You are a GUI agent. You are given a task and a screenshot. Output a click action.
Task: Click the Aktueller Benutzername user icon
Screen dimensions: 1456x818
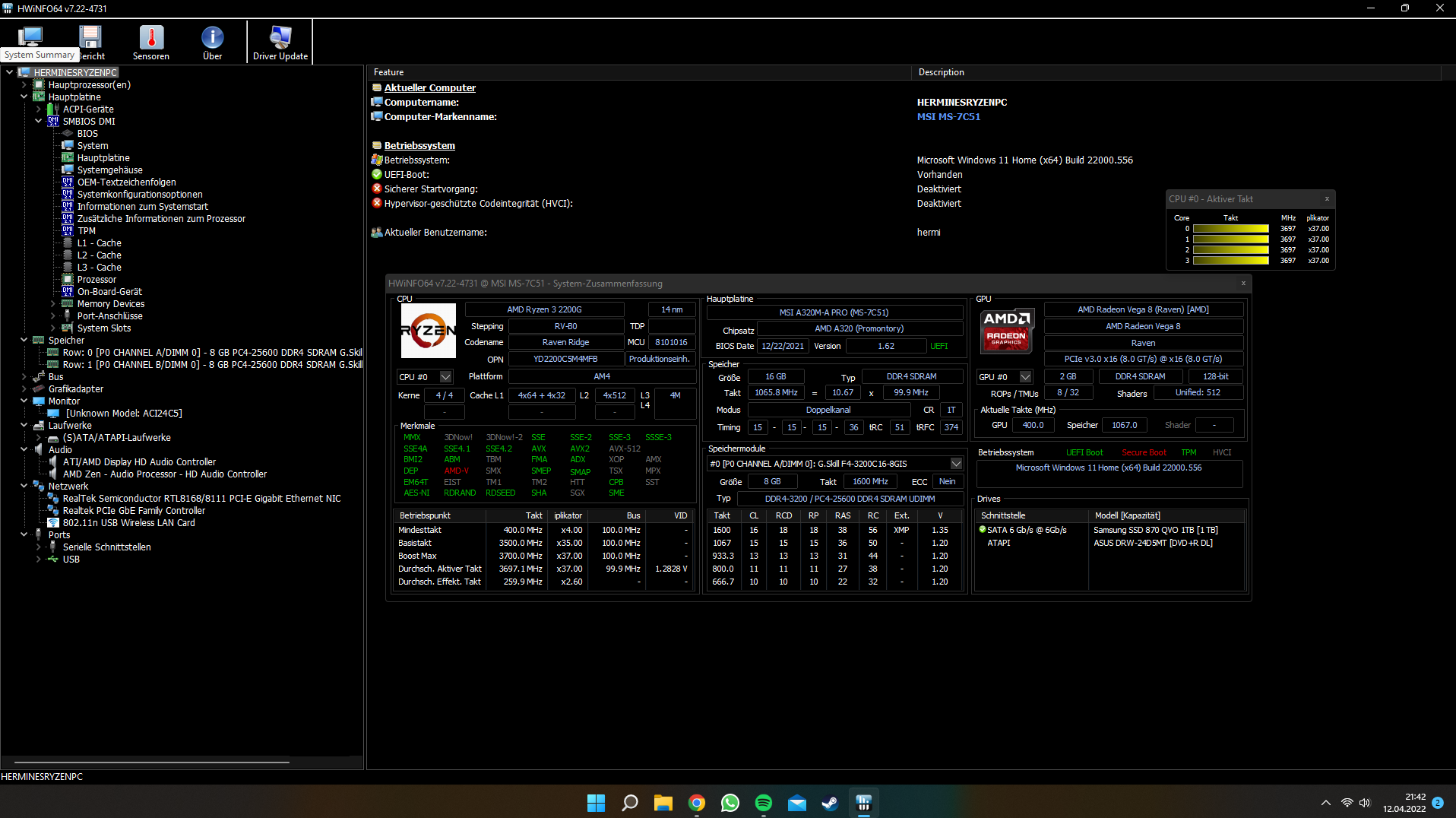(376, 233)
